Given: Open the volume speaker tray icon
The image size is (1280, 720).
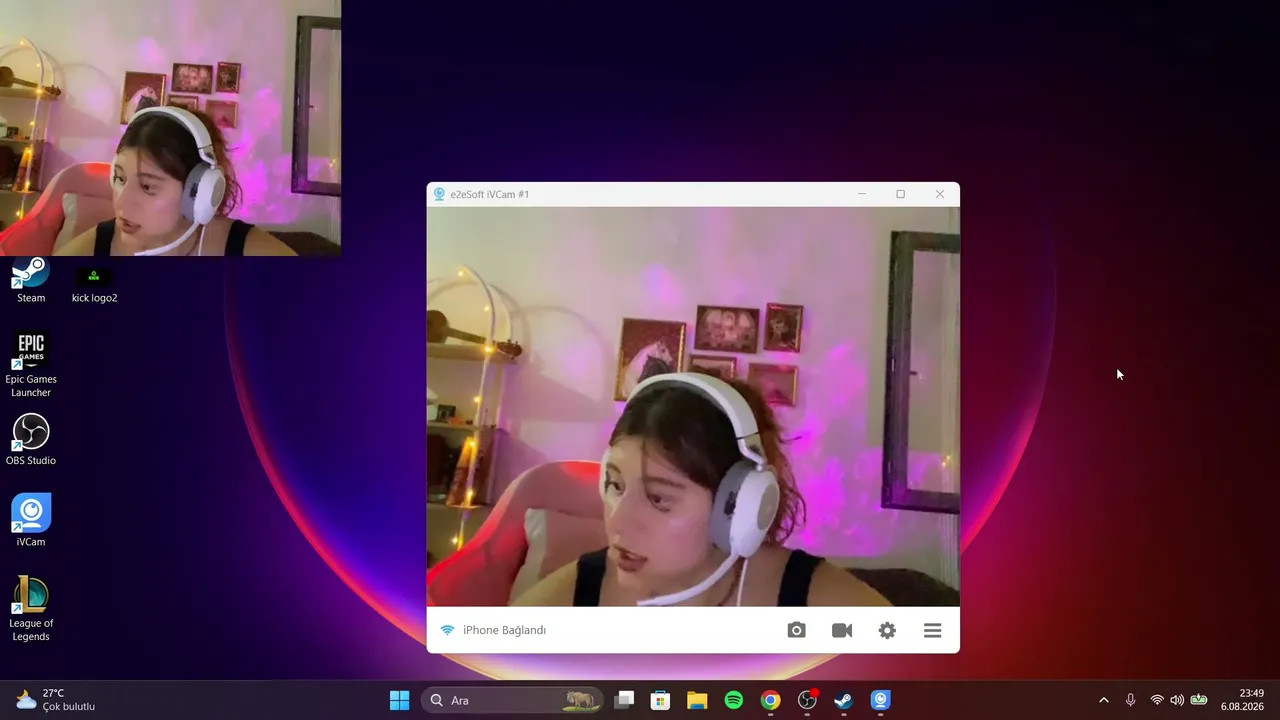Looking at the screenshot, I should [1177, 700].
